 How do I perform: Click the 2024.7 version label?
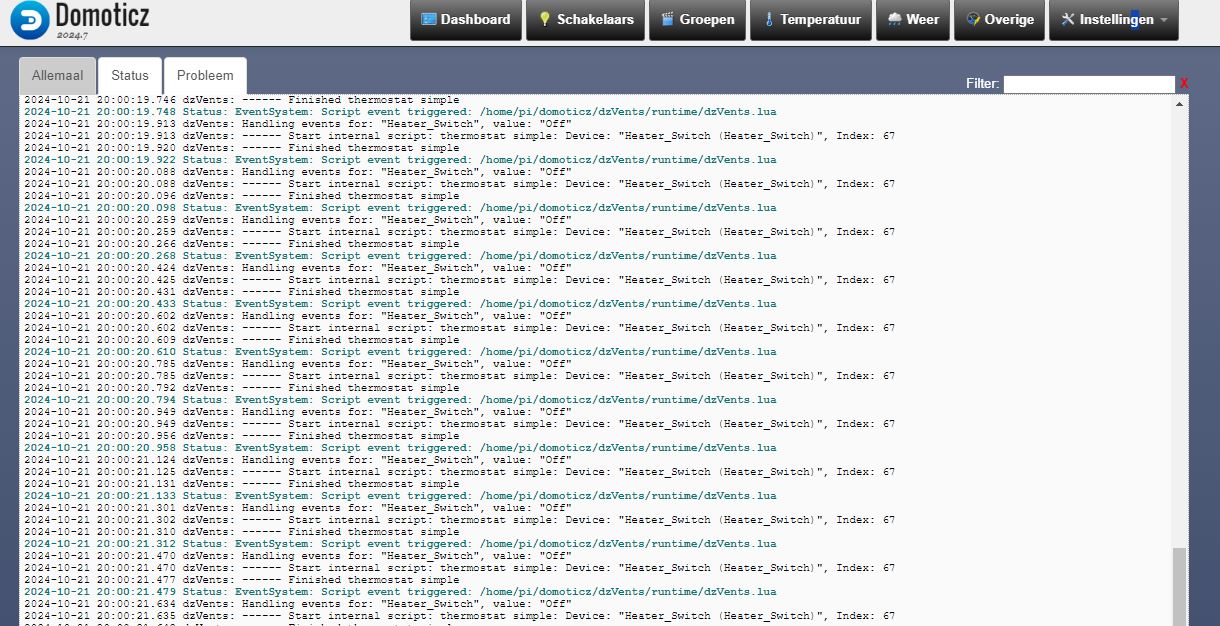pos(74,35)
